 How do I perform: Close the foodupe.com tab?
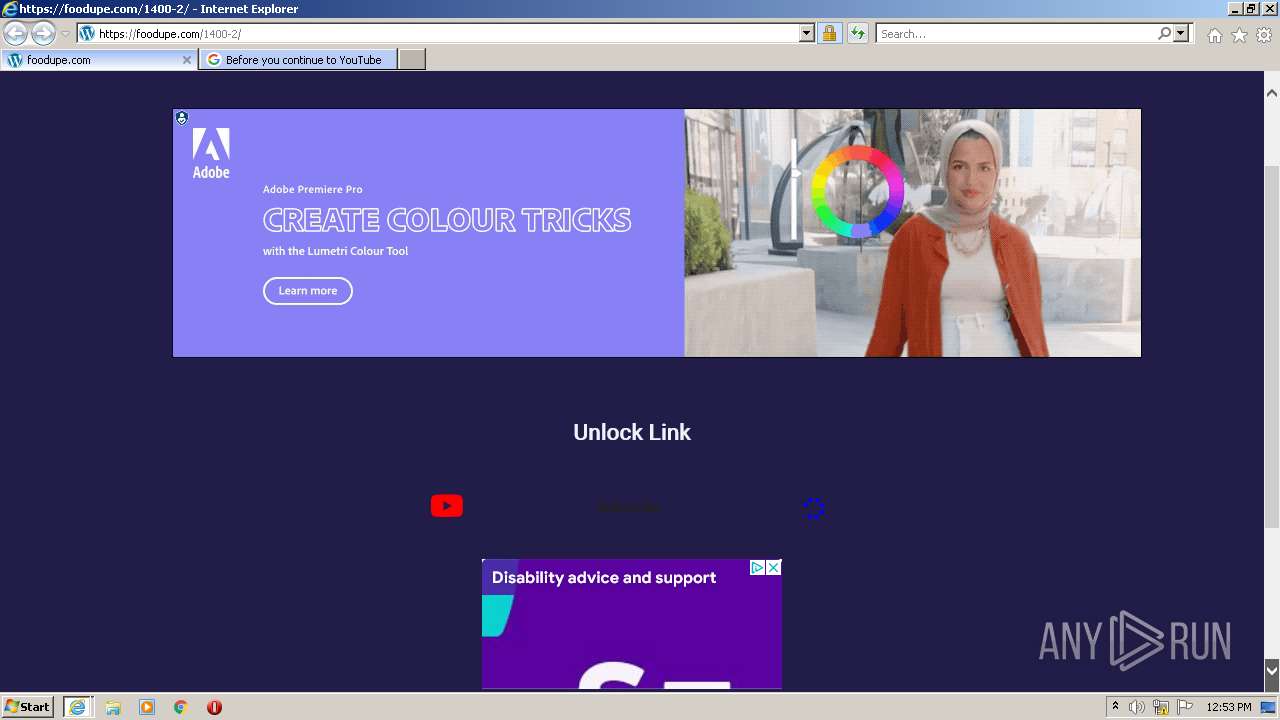(186, 60)
